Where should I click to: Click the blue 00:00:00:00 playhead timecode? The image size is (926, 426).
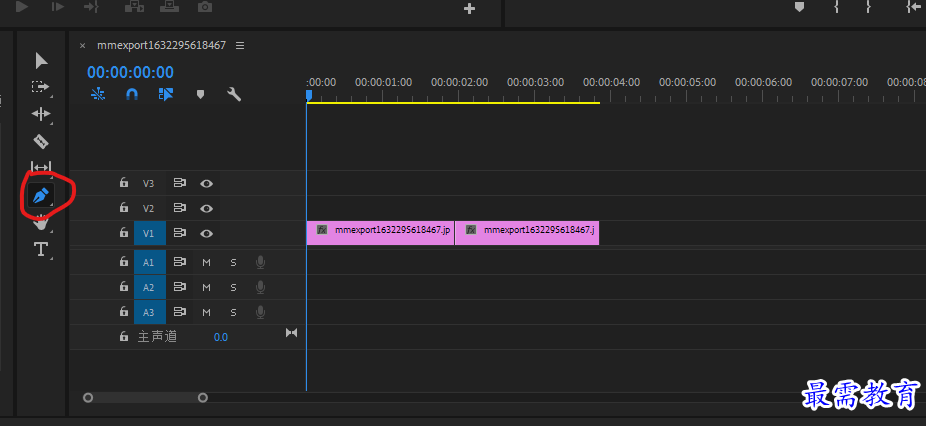(131, 72)
